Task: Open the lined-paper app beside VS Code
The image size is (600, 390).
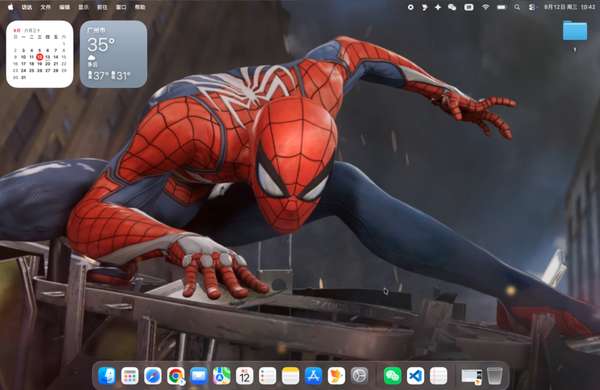Action: 439,375
